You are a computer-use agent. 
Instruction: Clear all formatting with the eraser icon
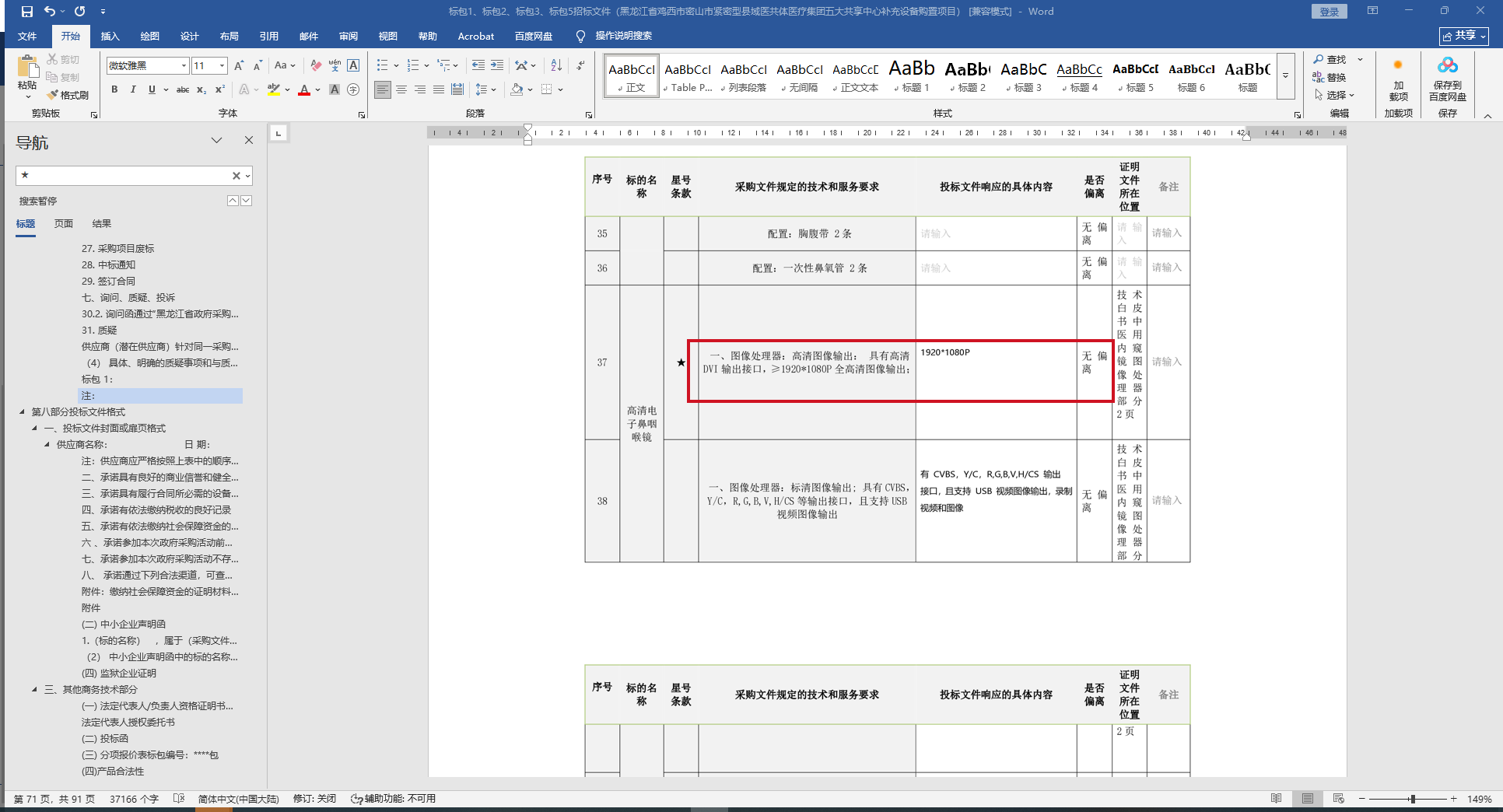[316, 65]
